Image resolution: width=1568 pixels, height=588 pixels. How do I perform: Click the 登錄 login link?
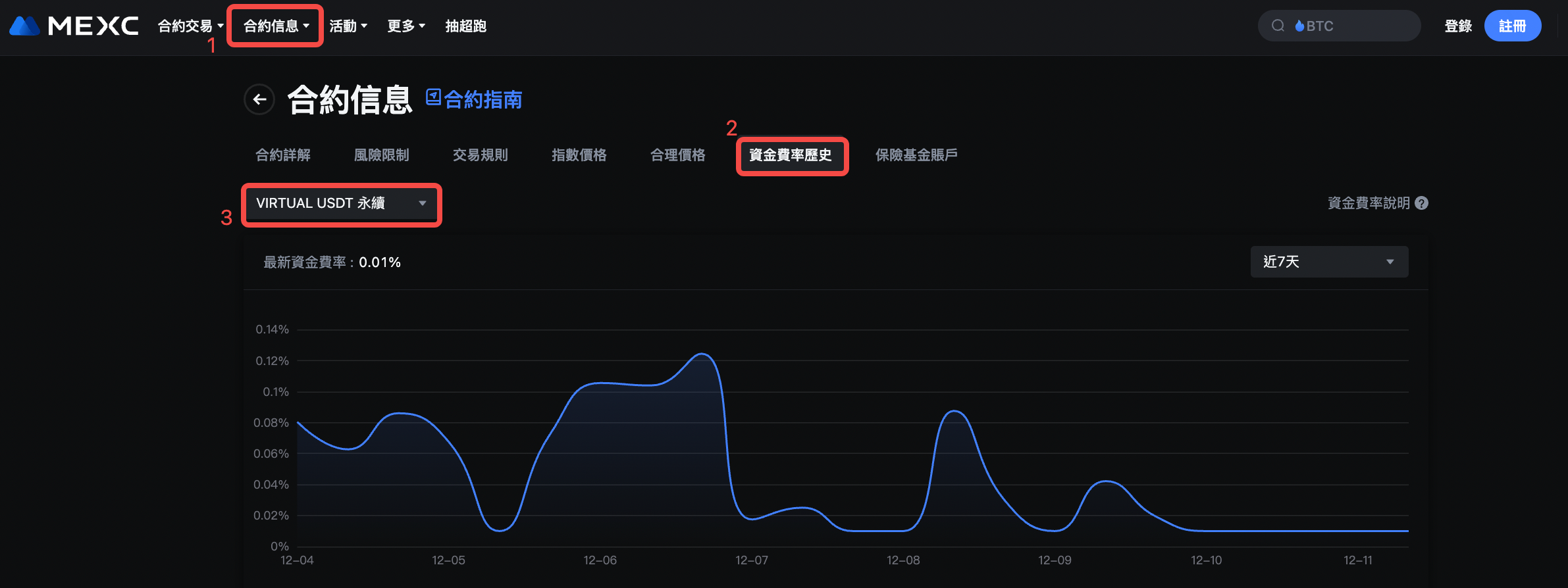[x=1458, y=26]
